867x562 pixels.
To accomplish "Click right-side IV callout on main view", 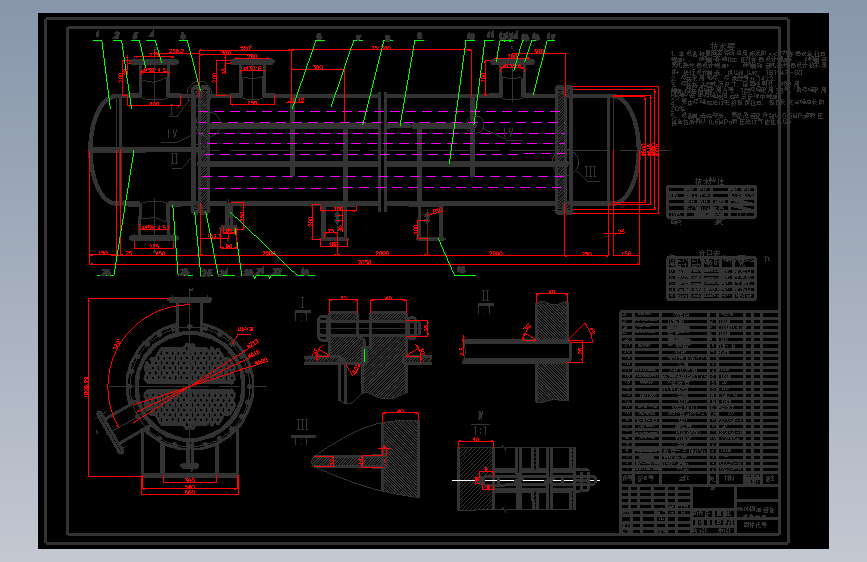I will [506, 133].
